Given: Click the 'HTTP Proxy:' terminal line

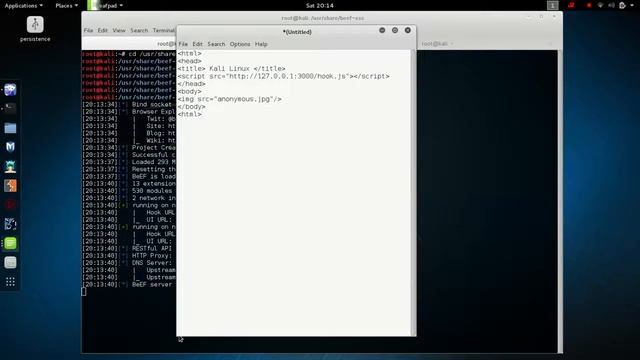Looking at the screenshot, I should (x=129, y=256).
